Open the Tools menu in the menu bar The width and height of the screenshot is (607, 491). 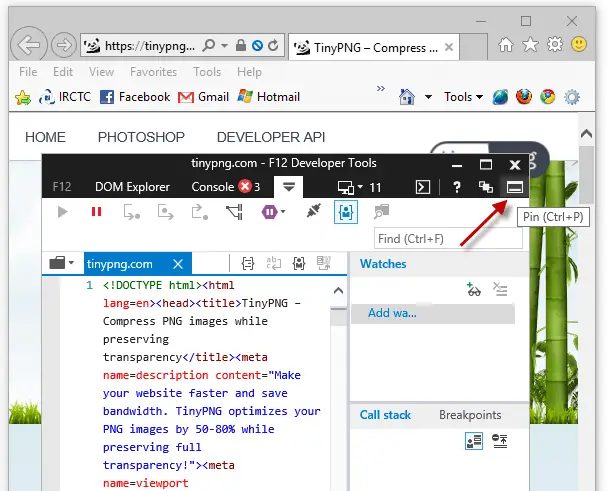click(207, 72)
